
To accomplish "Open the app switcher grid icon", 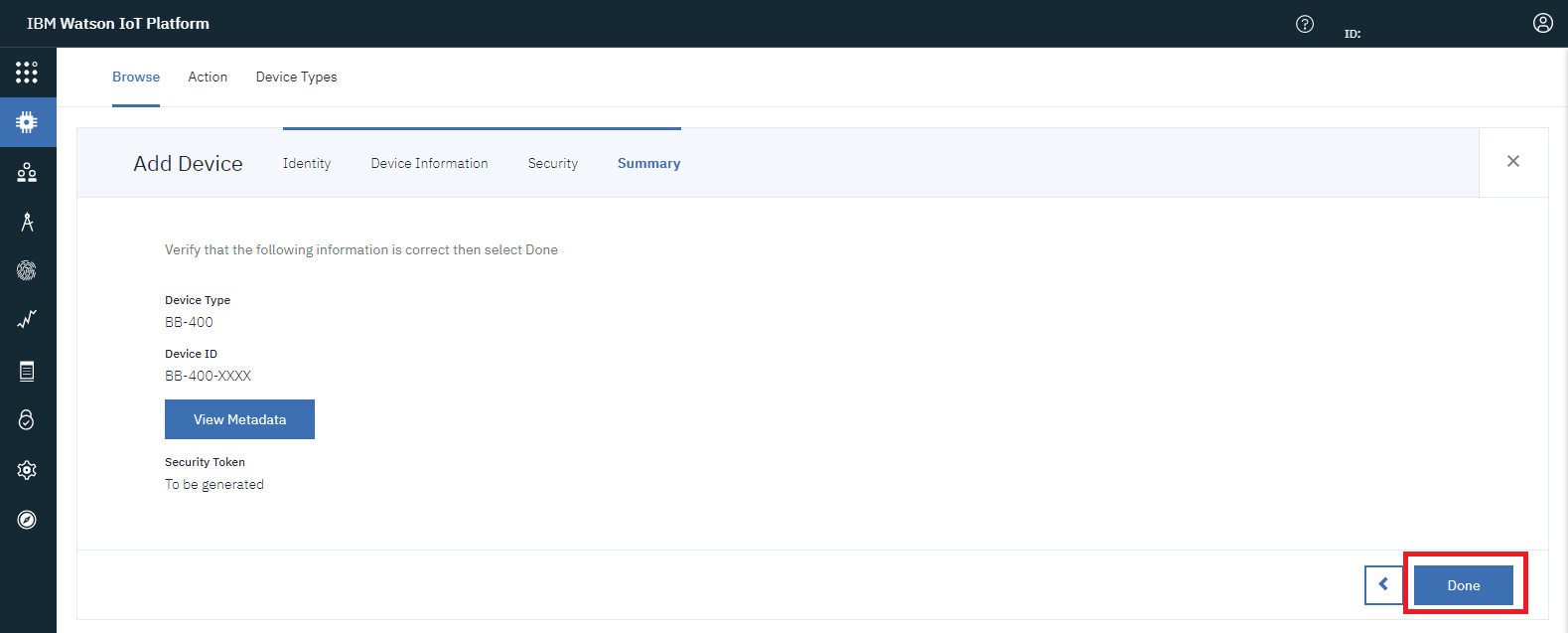I will (27, 73).
